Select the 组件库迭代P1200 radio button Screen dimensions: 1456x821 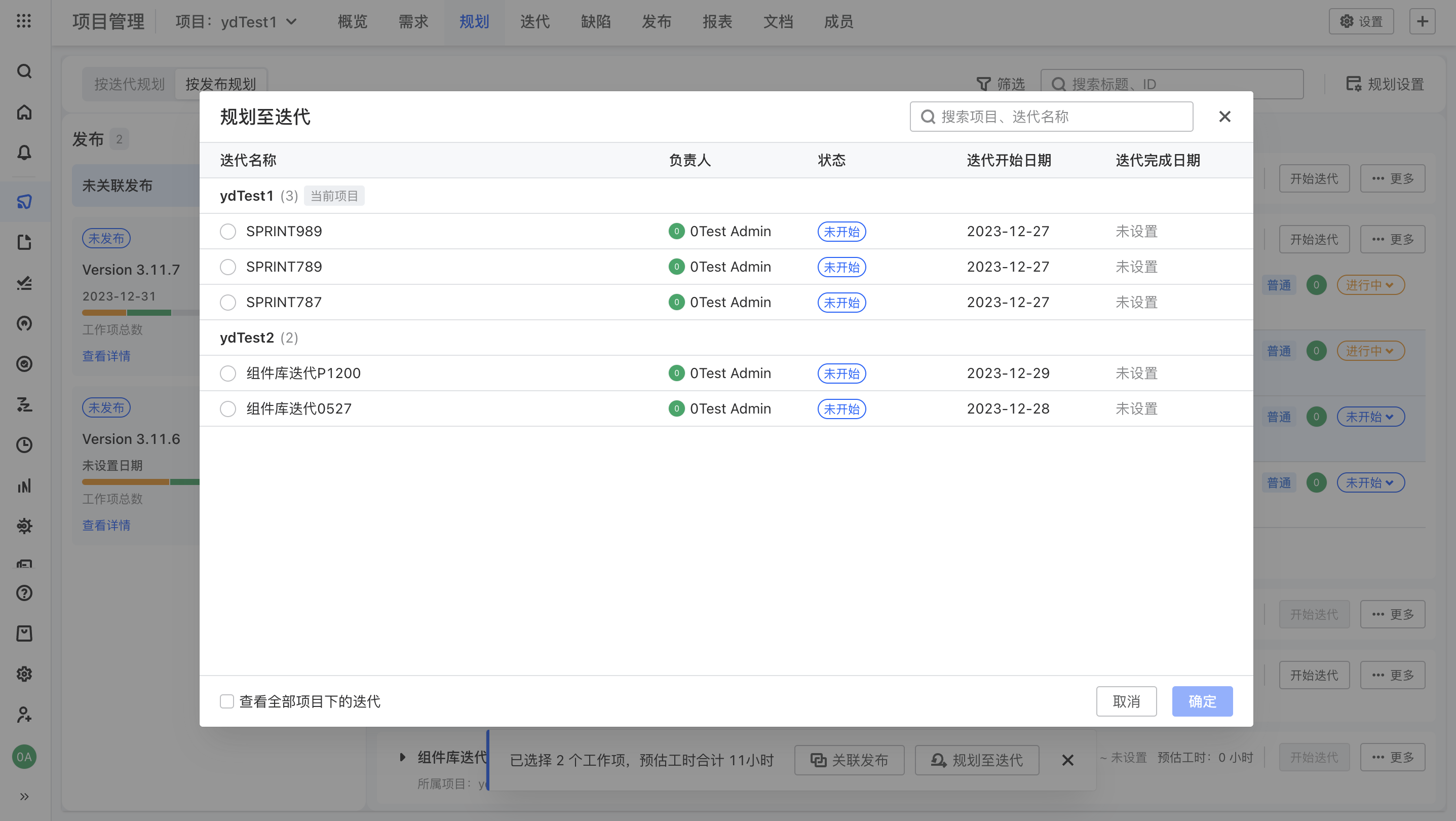[228, 373]
